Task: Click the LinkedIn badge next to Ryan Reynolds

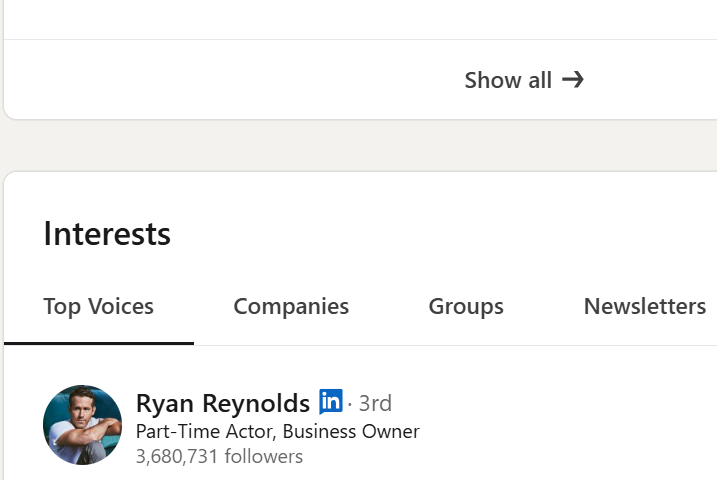Action: coord(330,402)
